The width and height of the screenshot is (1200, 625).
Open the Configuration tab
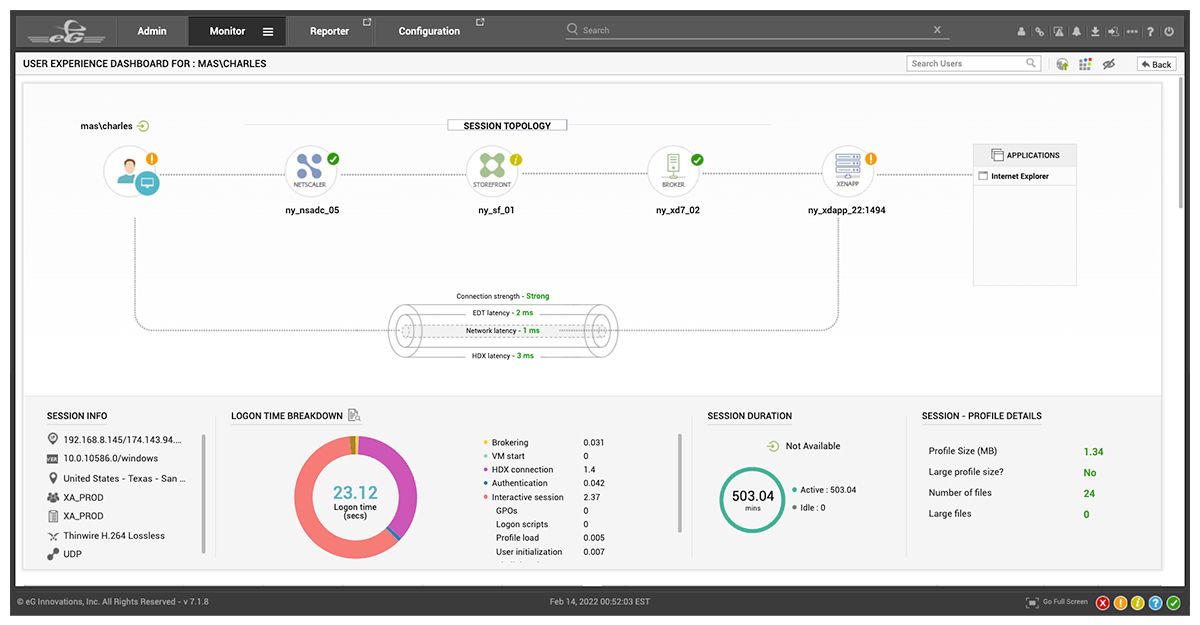(x=429, y=31)
